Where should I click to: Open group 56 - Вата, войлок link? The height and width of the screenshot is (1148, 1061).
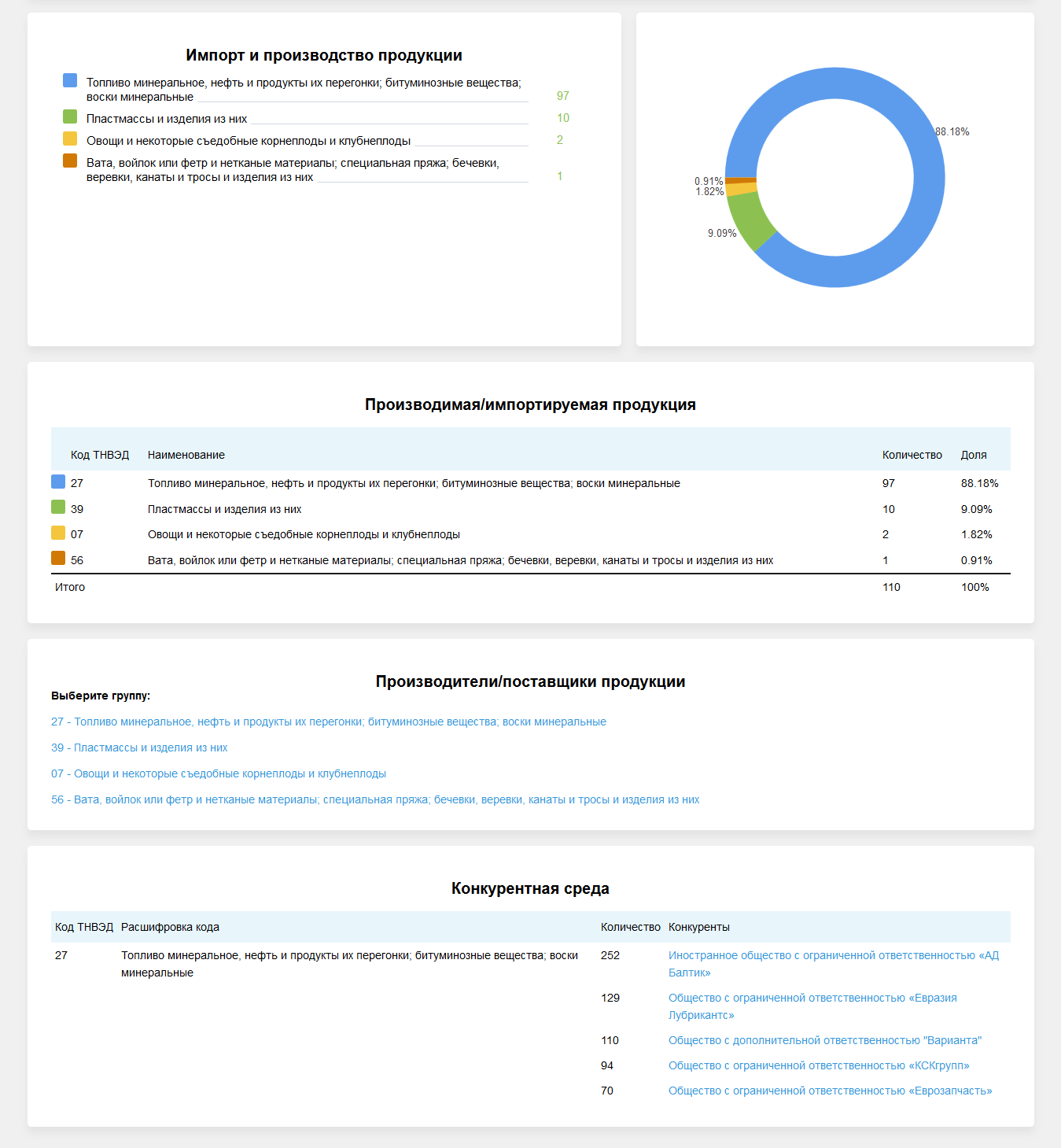click(x=376, y=799)
